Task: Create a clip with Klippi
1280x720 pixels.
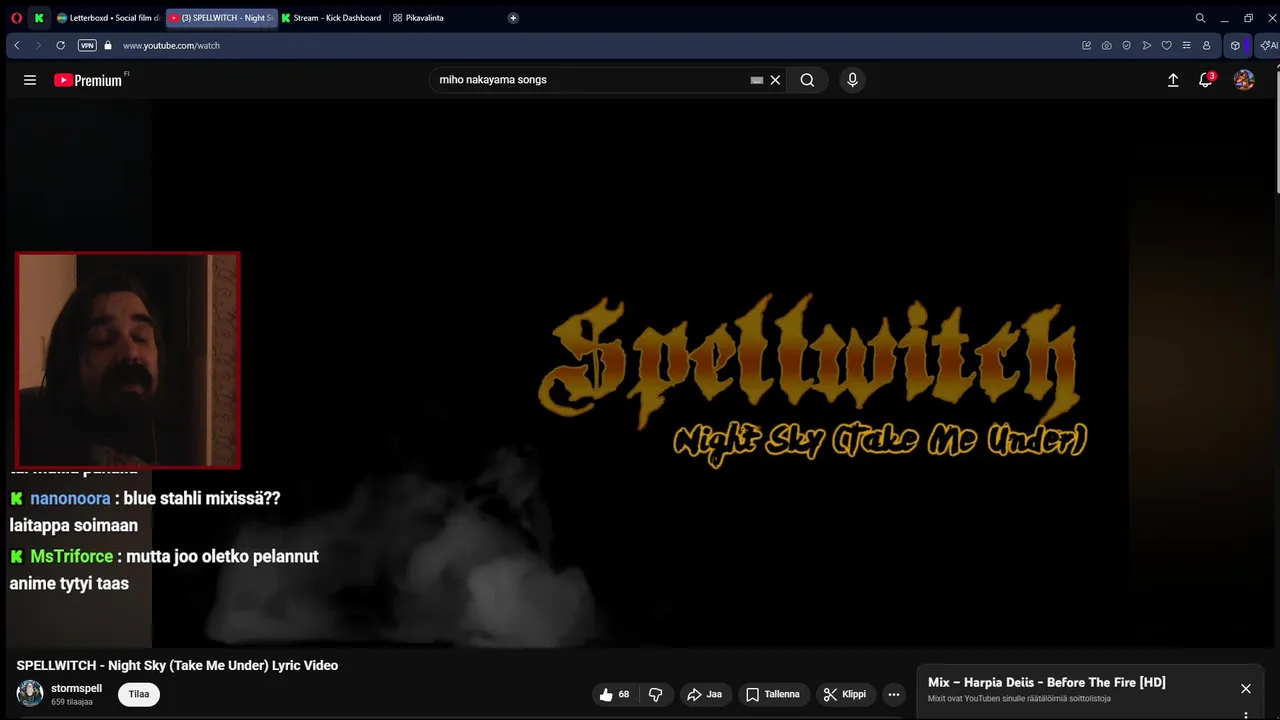Action: pyautogui.click(x=845, y=694)
